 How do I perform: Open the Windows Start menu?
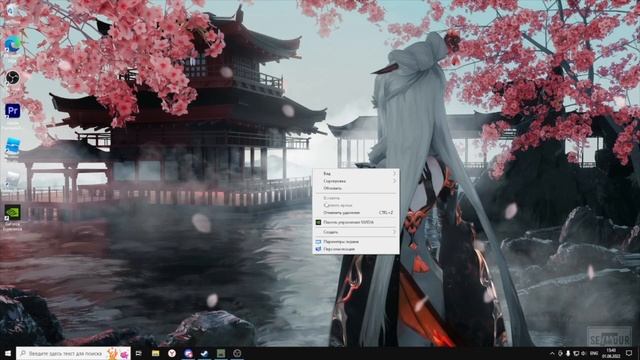click(x=7, y=353)
